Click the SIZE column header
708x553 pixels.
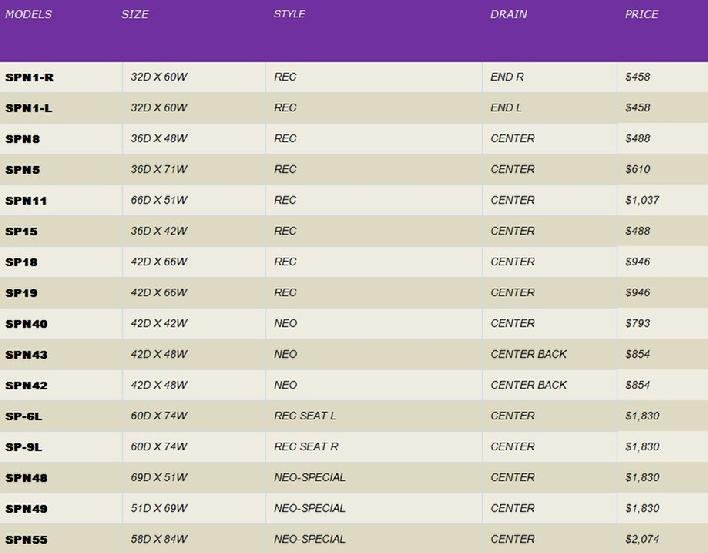pyautogui.click(x=135, y=15)
